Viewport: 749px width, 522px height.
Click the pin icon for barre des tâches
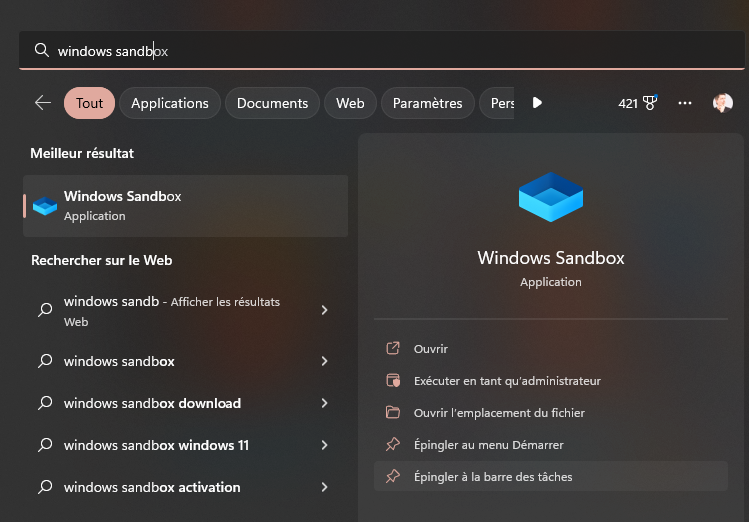pyautogui.click(x=393, y=476)
